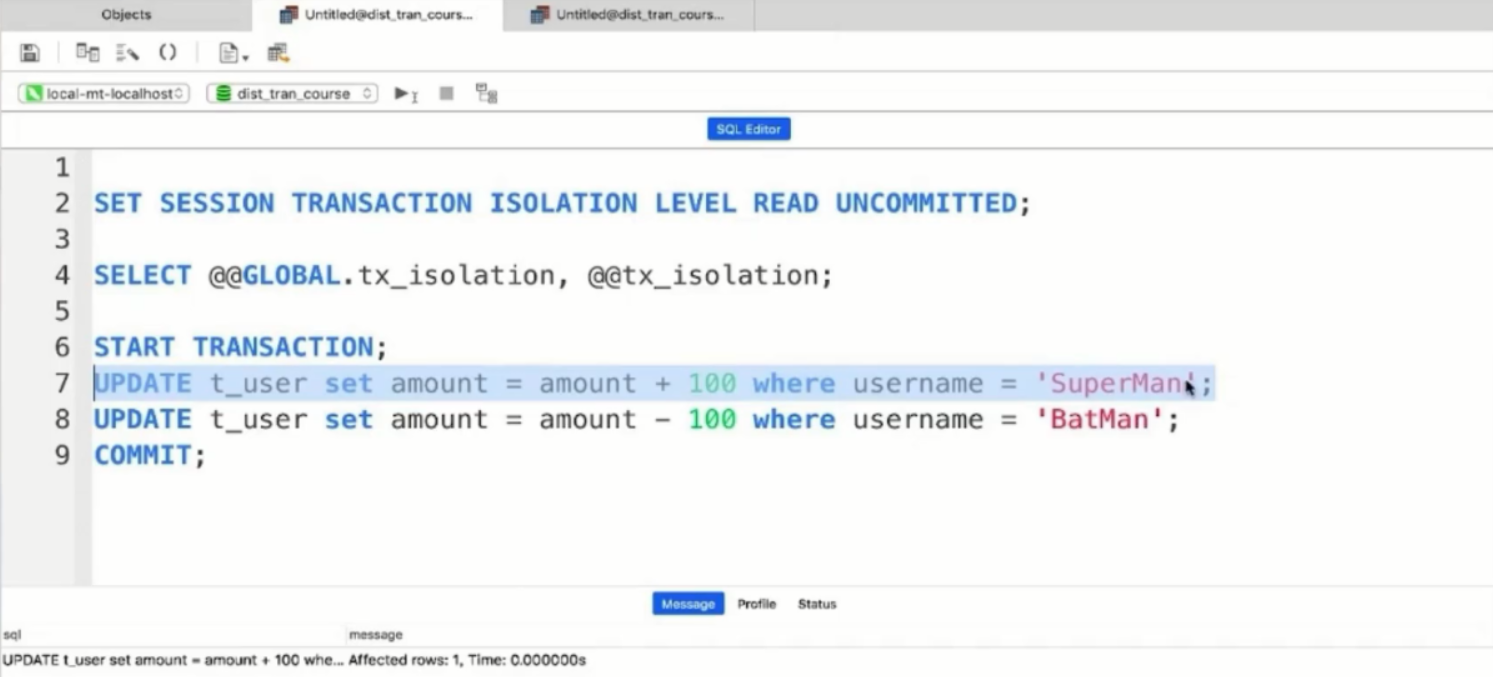This screenshot has height=677, width=1493.
Task: Select the second Untitled@dist_tran_course tab
Action: [628, 15]
